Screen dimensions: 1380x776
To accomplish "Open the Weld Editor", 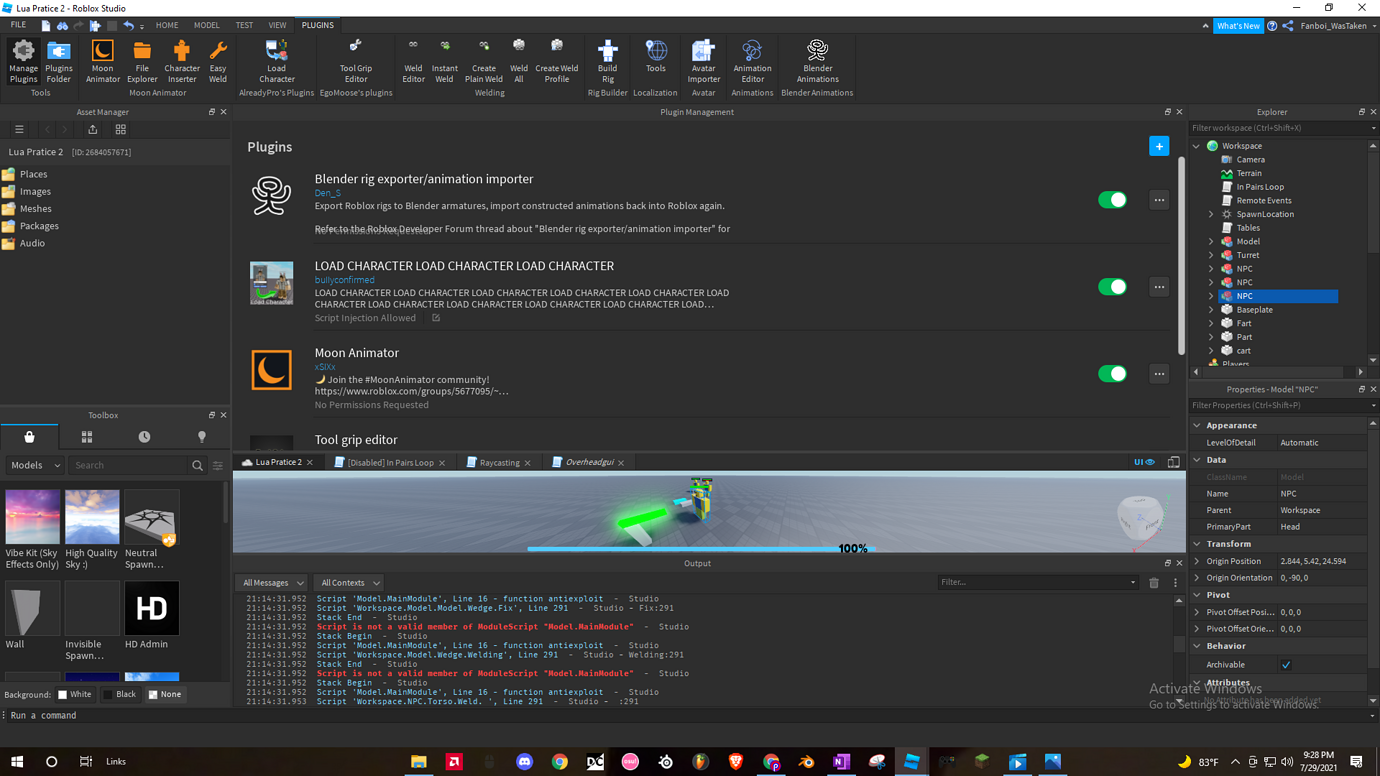I will coord(413,61).
